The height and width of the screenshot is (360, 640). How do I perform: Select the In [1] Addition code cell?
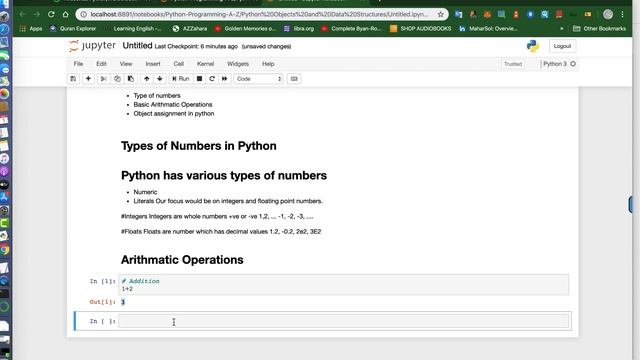(x=343, y=284)
